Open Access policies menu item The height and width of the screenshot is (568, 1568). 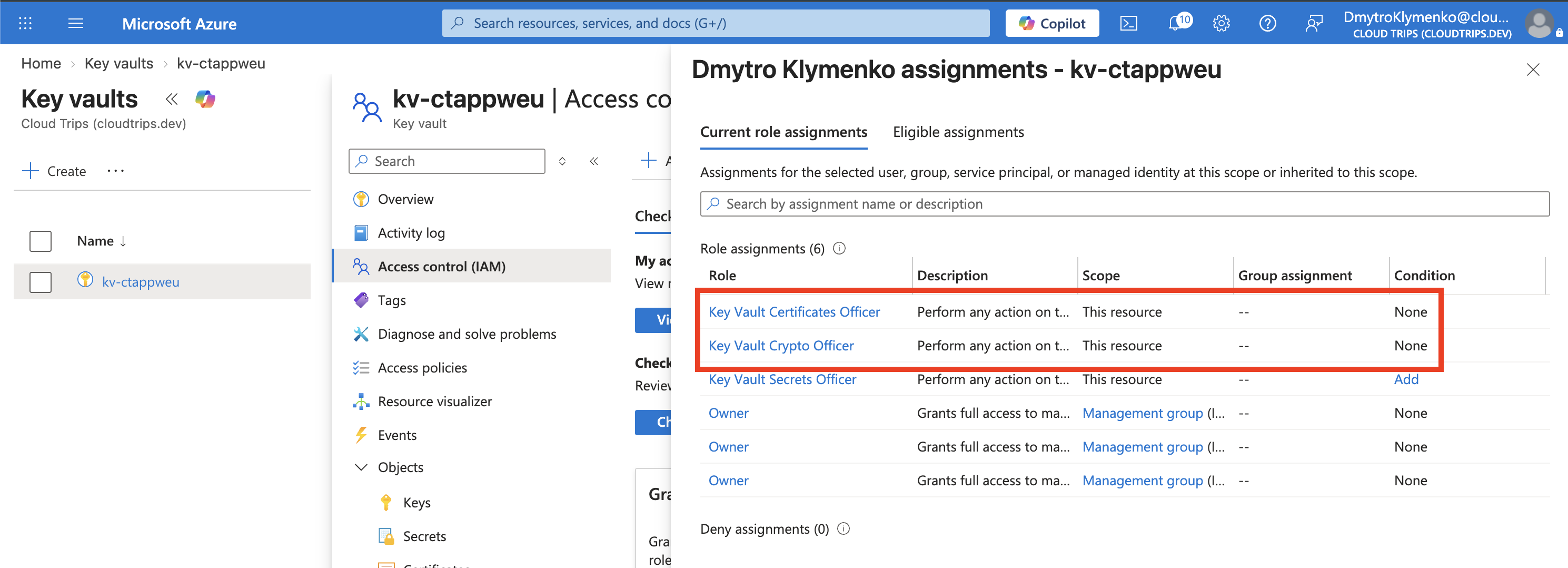422,368
